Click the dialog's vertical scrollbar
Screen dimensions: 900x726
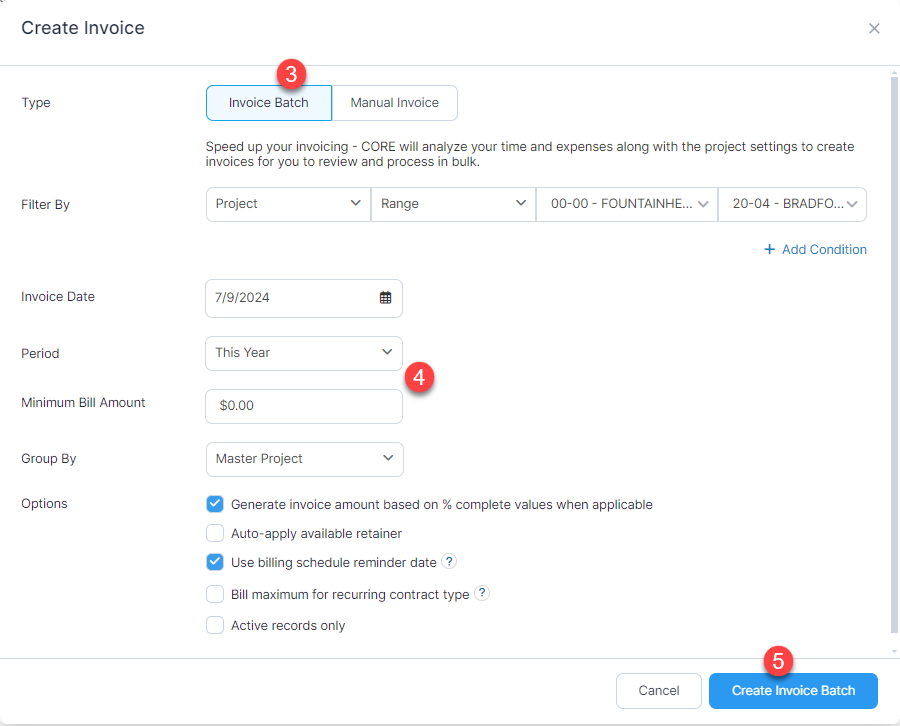tap(894, 356)
